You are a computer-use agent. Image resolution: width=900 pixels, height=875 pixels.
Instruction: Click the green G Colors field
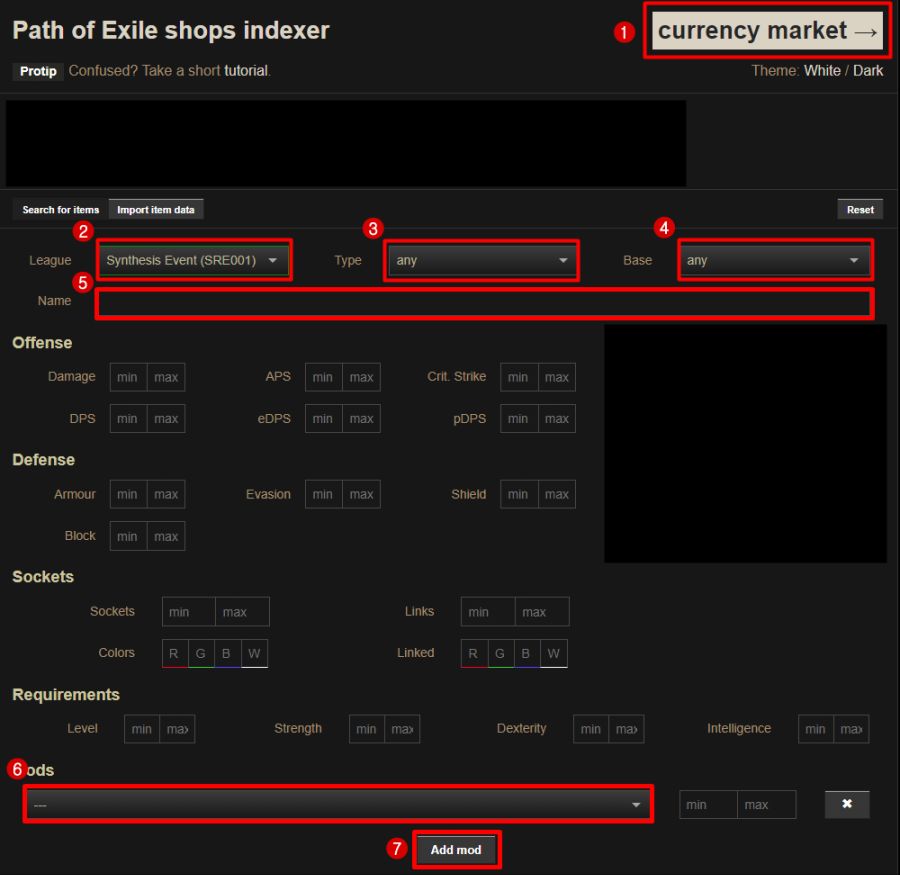(x=201, y=653)
